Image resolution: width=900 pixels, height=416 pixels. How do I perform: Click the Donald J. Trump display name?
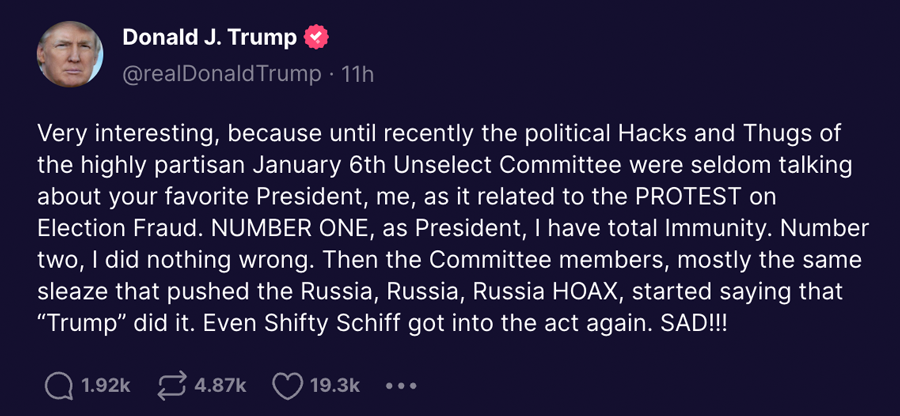pos(210,38)
